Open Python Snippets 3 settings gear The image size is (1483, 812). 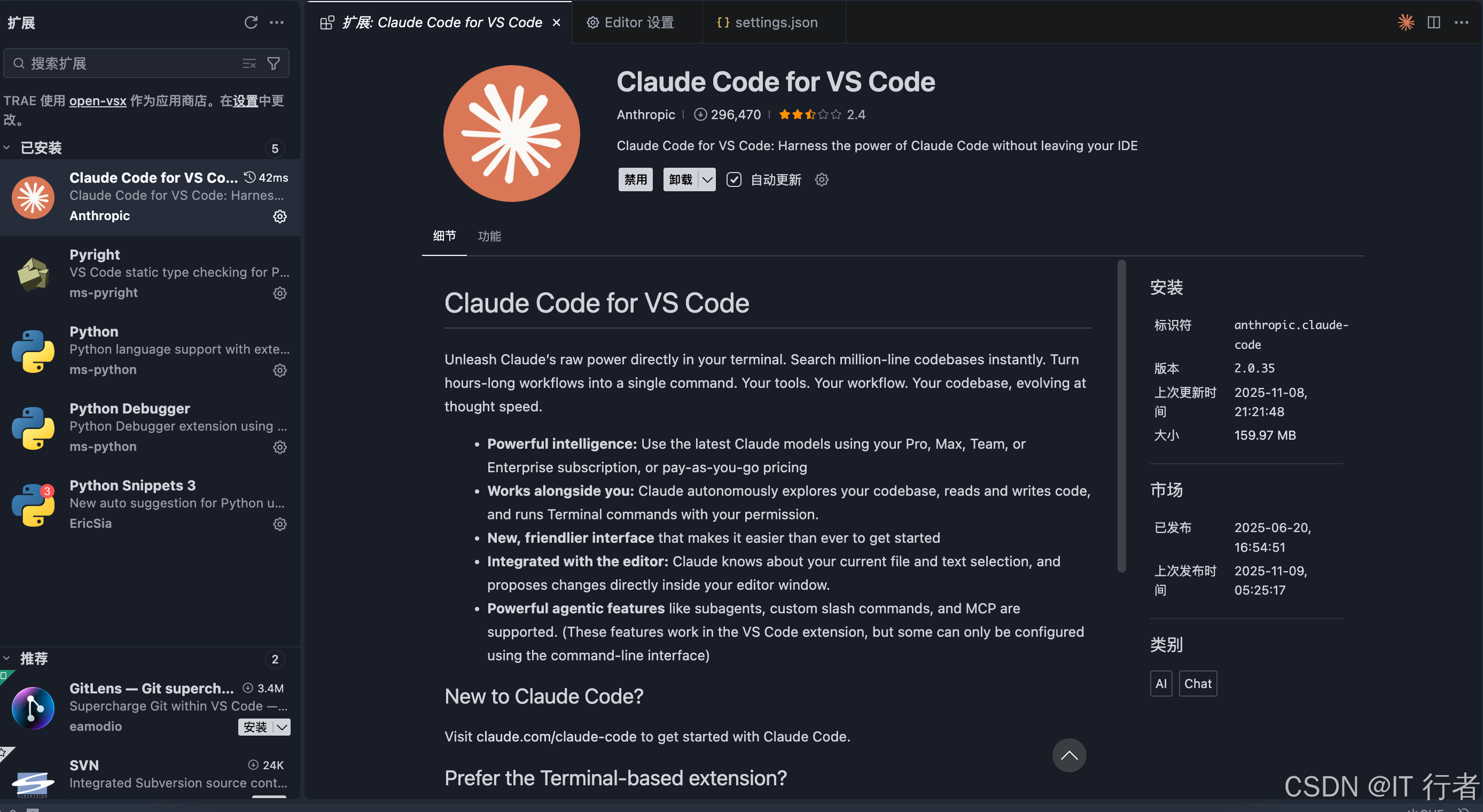[x=280, y=524]
